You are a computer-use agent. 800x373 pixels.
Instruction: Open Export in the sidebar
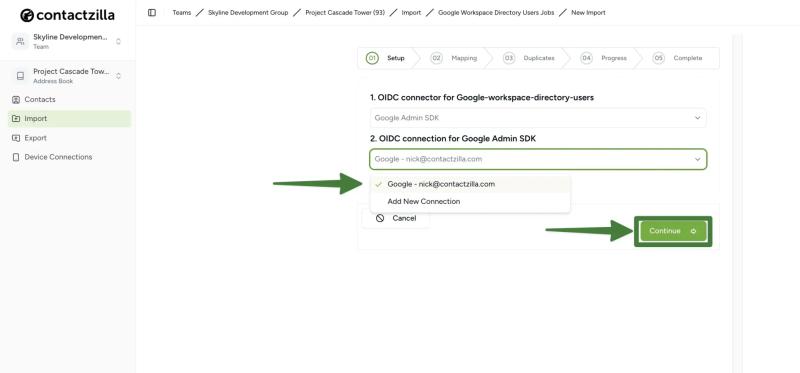69,138
